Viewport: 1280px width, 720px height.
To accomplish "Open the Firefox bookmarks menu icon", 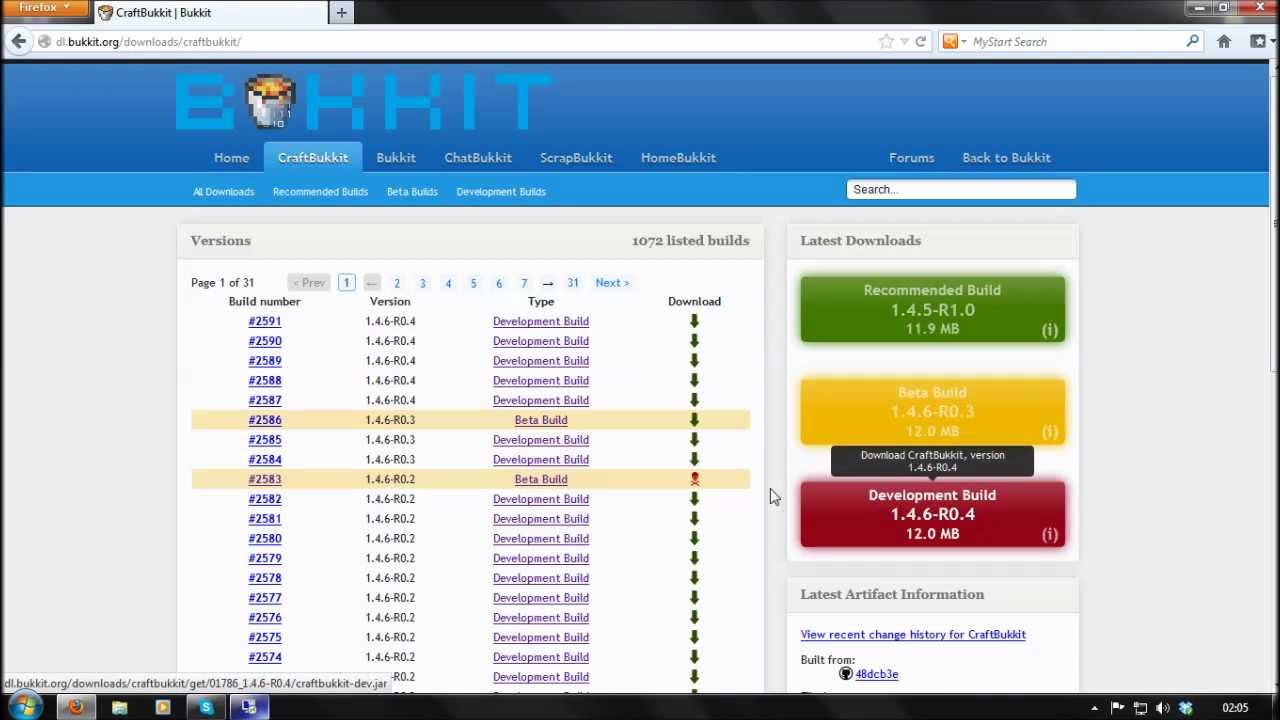I will click(1259, 41).
